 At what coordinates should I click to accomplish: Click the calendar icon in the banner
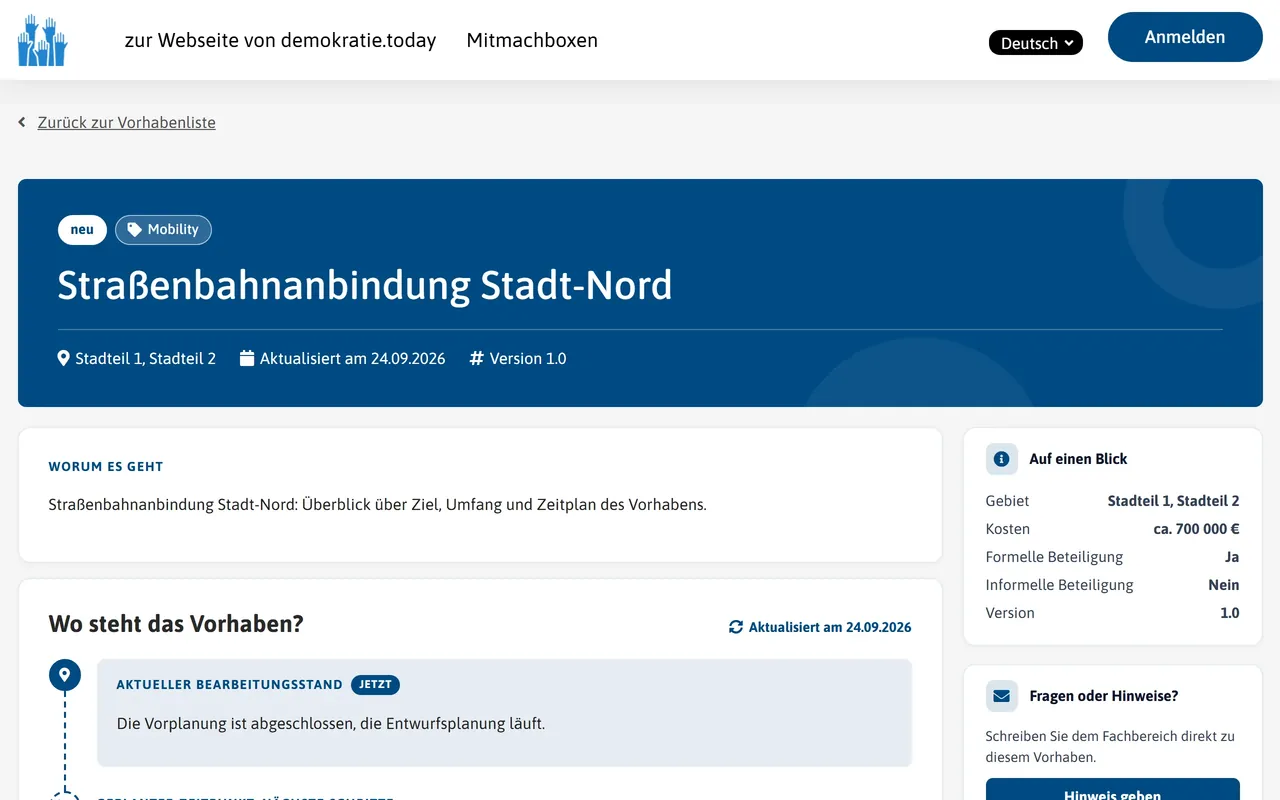click(x=247, y=358)
